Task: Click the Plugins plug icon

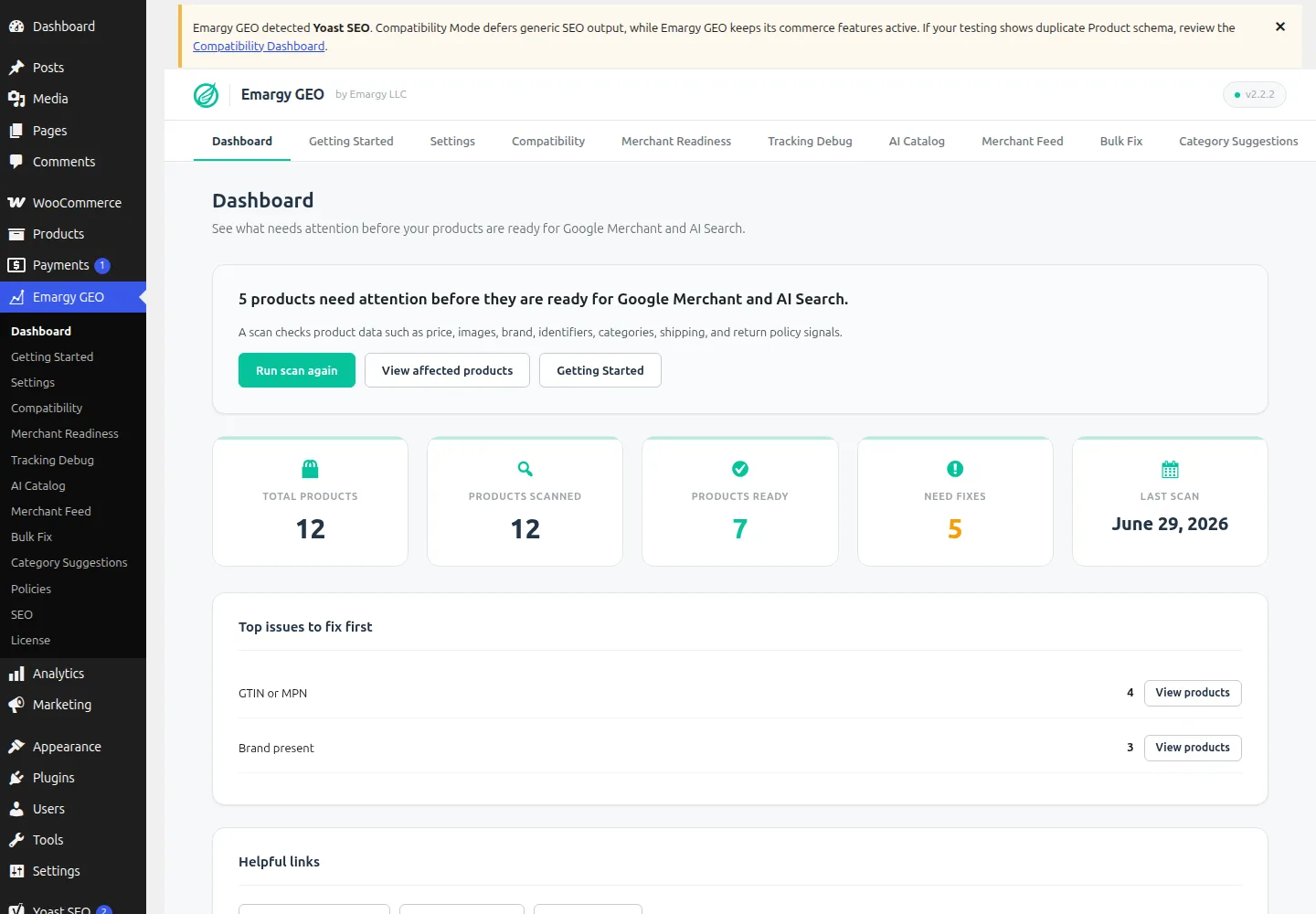Action: pyautogui.click(x=16, y=778)
